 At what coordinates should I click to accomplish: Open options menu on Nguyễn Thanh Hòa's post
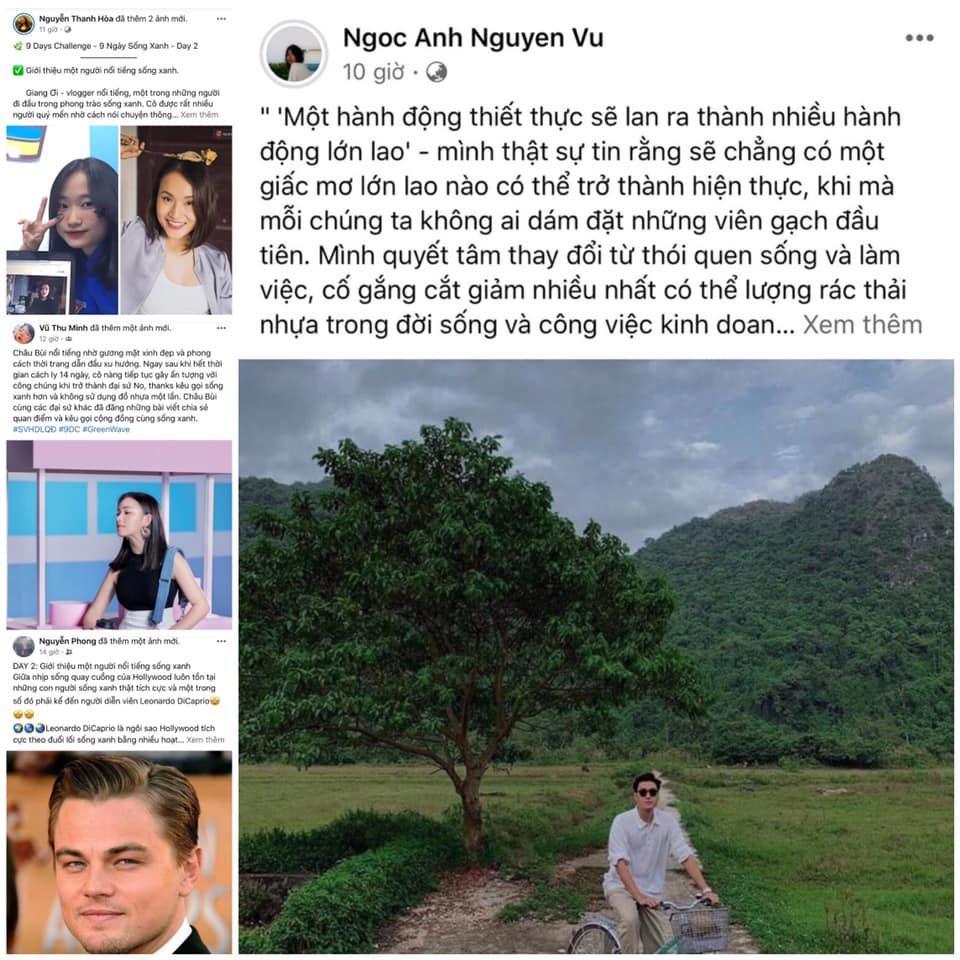coord(221,19)
